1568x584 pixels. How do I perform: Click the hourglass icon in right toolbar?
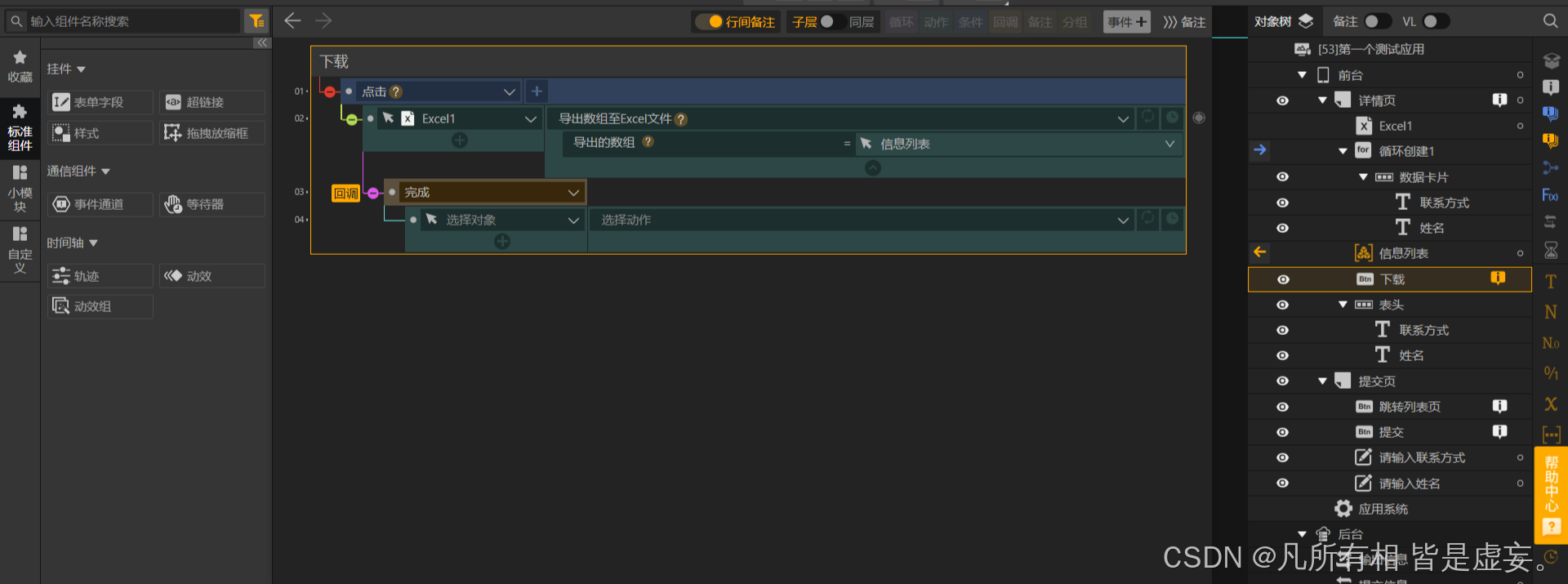pos(1550,250)
